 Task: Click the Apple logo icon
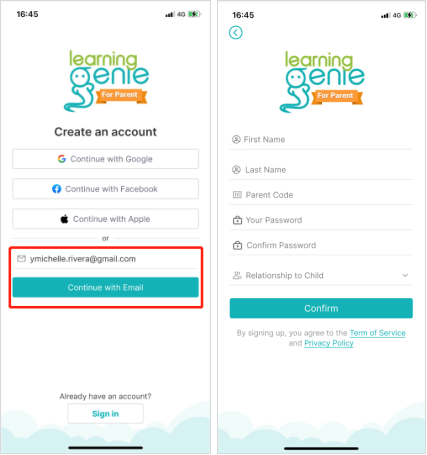point(64,219)
